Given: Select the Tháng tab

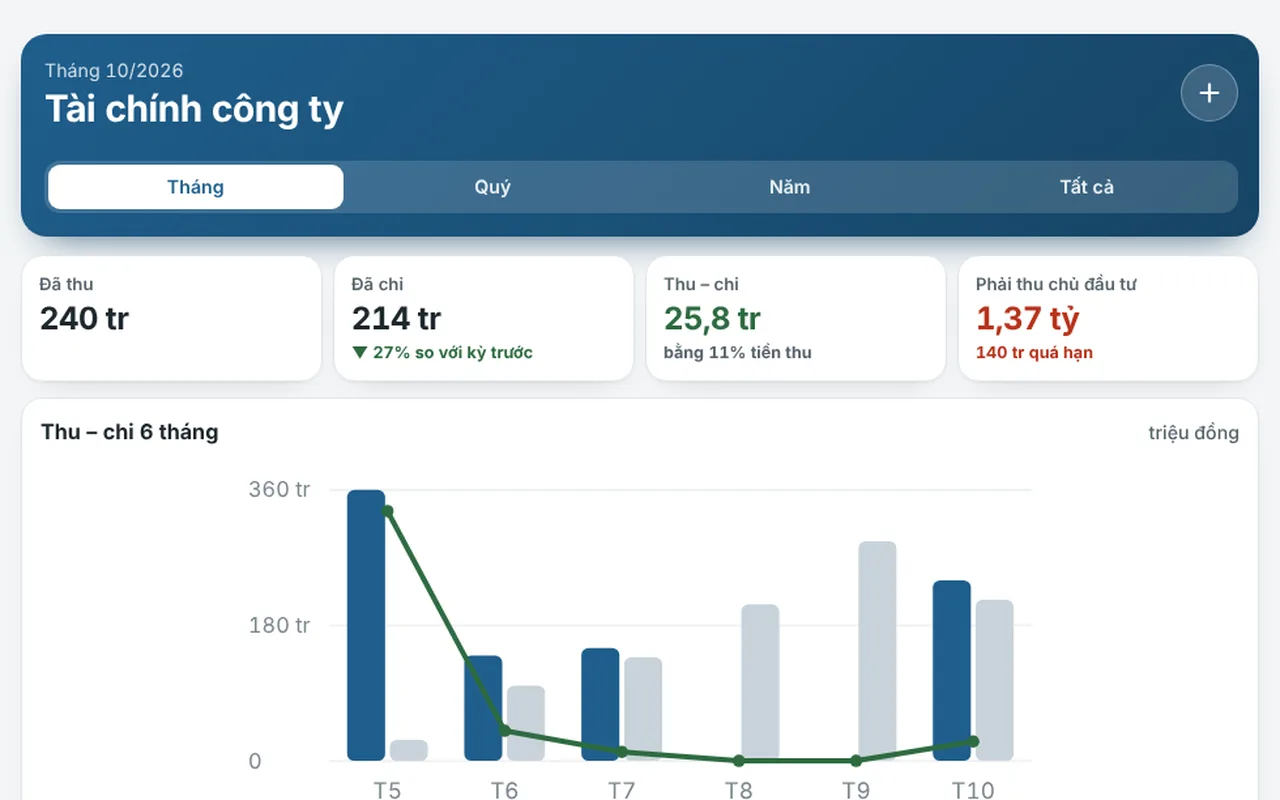Looking at the screenshot, I should pyautogui.click(x=196, y=187).
